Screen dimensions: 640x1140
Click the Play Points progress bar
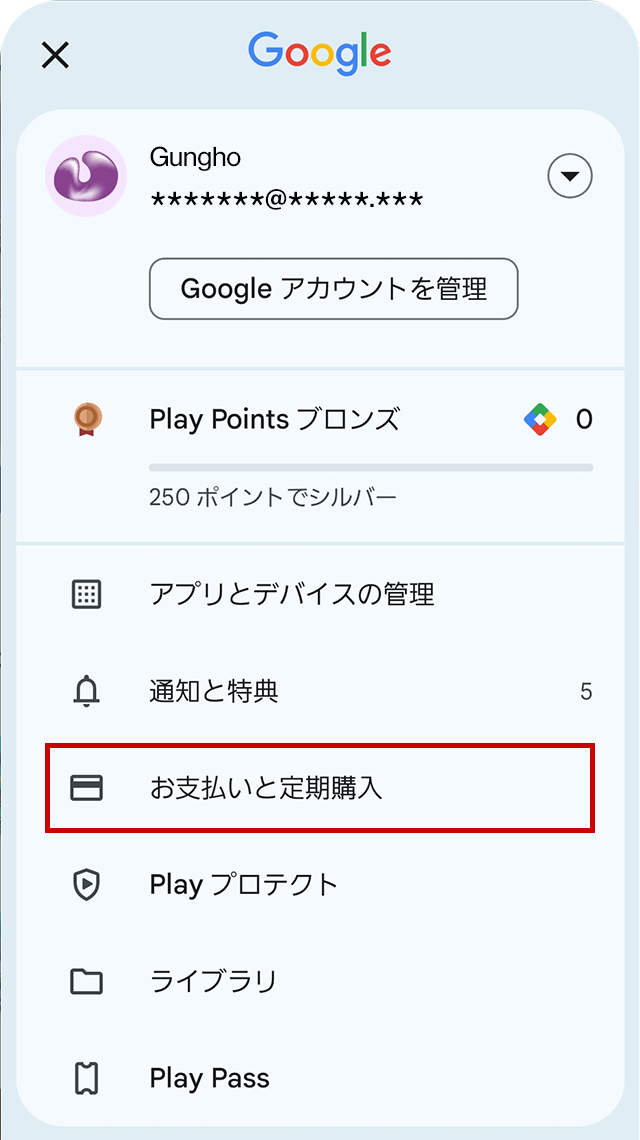tap(370, 467)
